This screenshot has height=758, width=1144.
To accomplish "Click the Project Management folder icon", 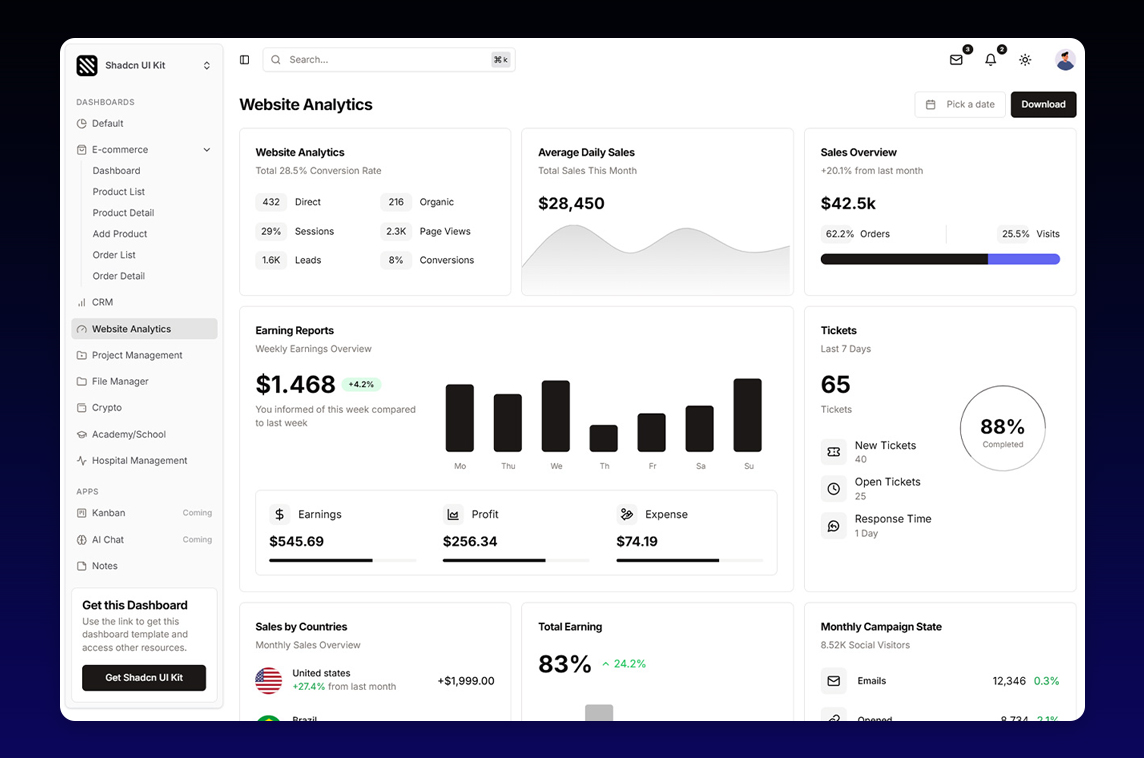I will (x=82, y=355).
